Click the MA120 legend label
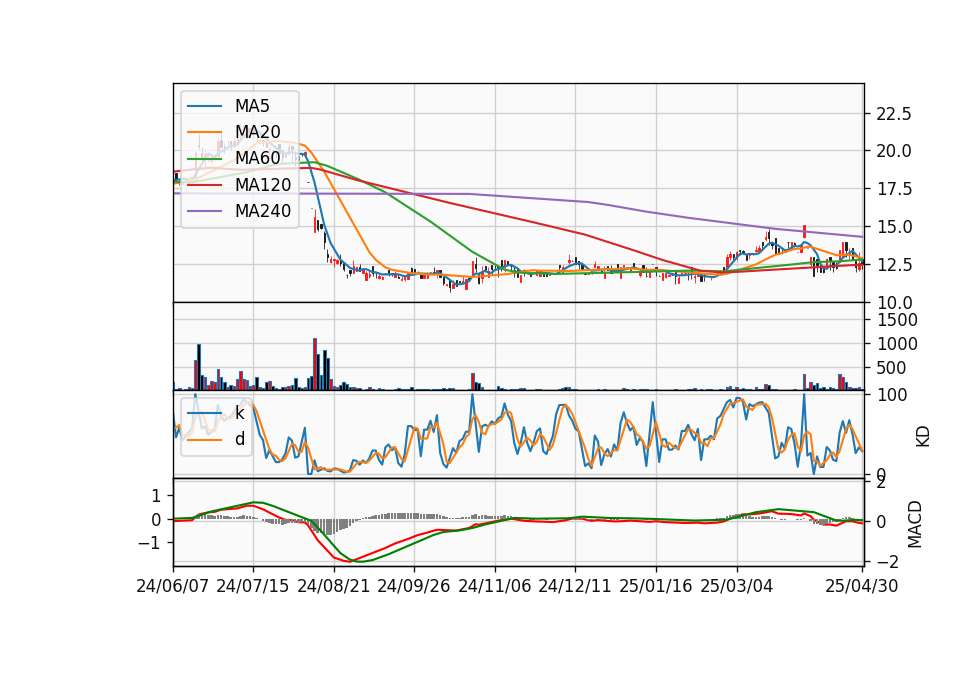960x690 pixels. tap(263, 184)
